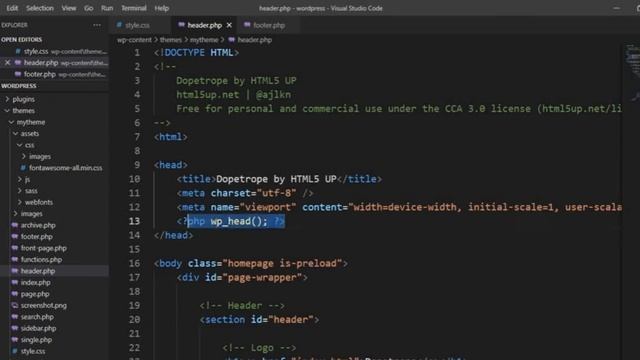Open archive.php in the explorer
This screenshot has width=640, height=360.
38,225
